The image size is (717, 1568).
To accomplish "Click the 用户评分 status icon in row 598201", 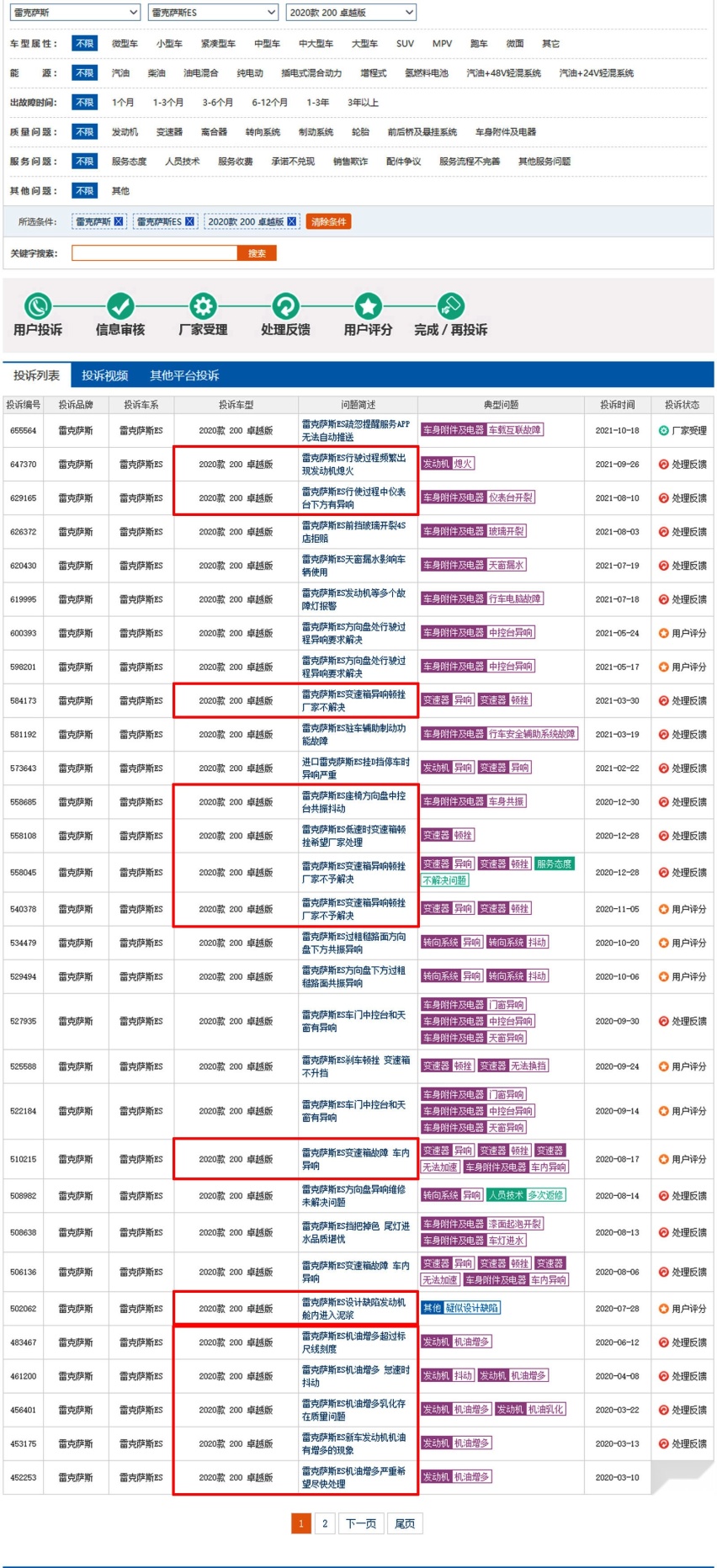I will point(663,667).
